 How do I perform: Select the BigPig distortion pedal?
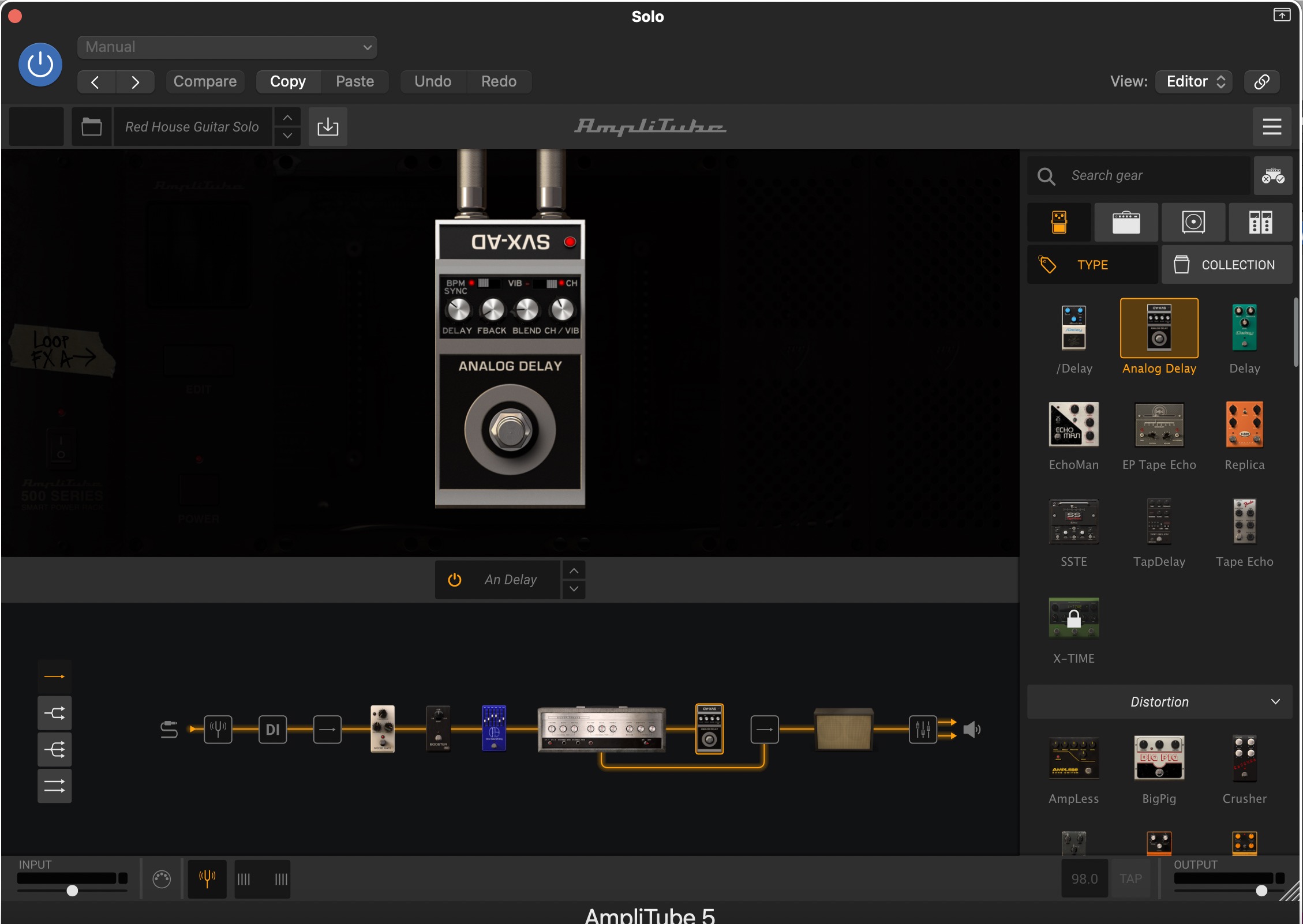(1159, 757)
